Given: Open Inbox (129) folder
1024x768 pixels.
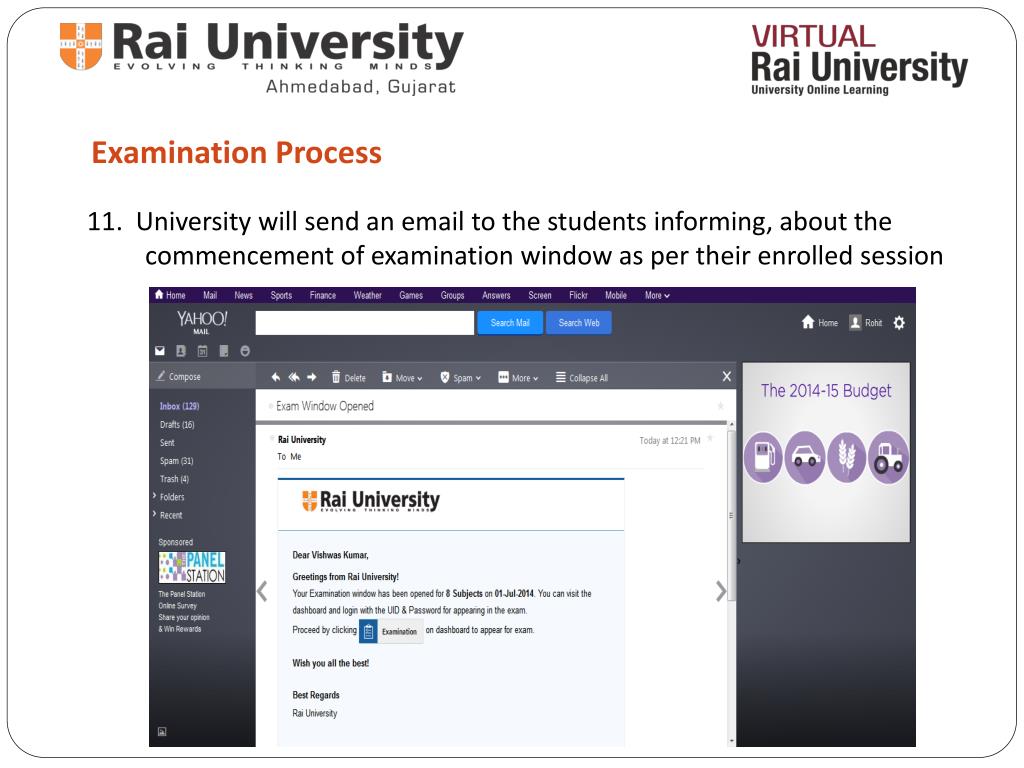Looking at the screenshot, I should coord(180,406).
